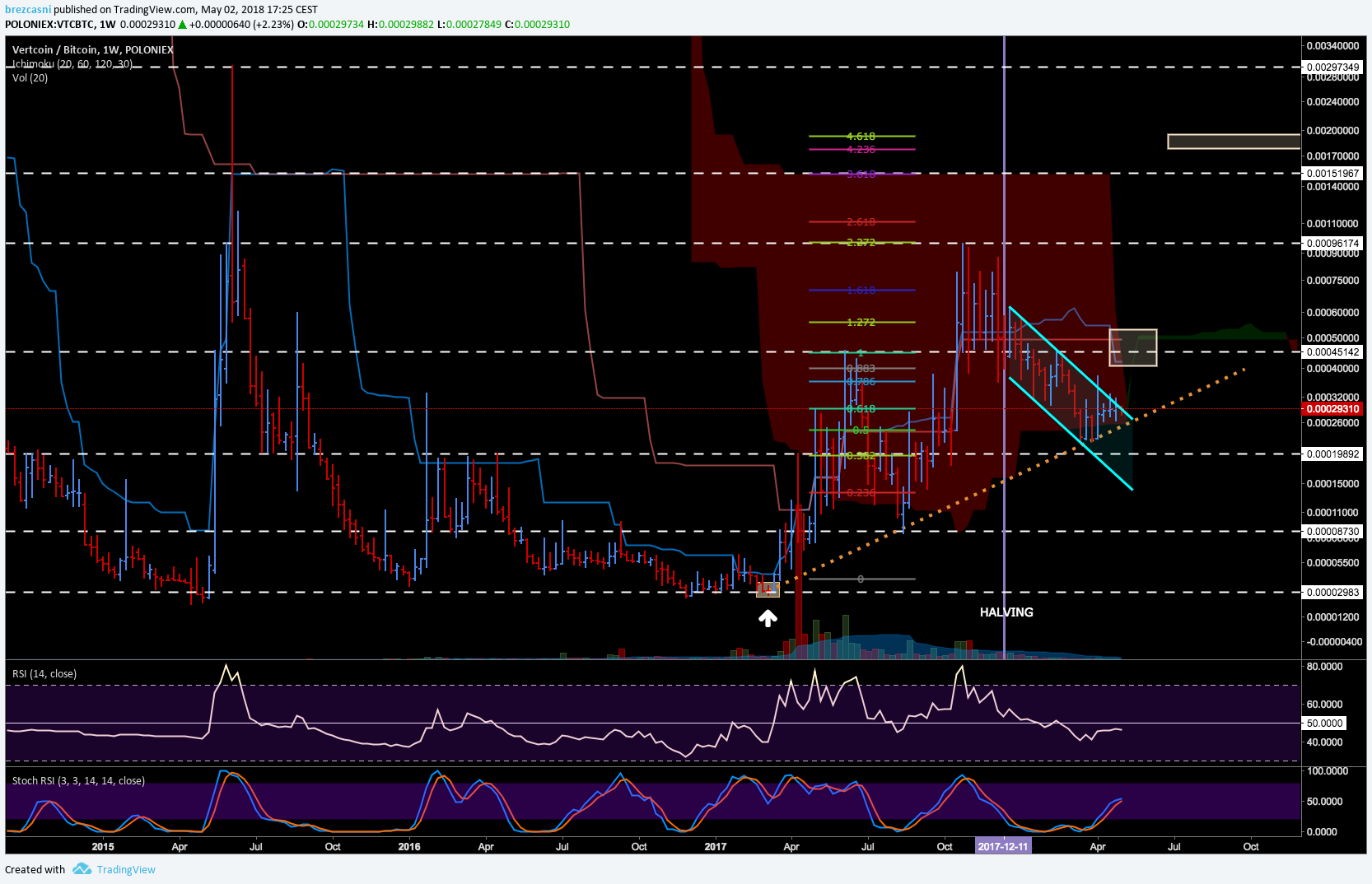Image resolution: width=1372 pixels, height=884 pixels.
Task: Click the header open value O:0.00029734
Action: 330,25
